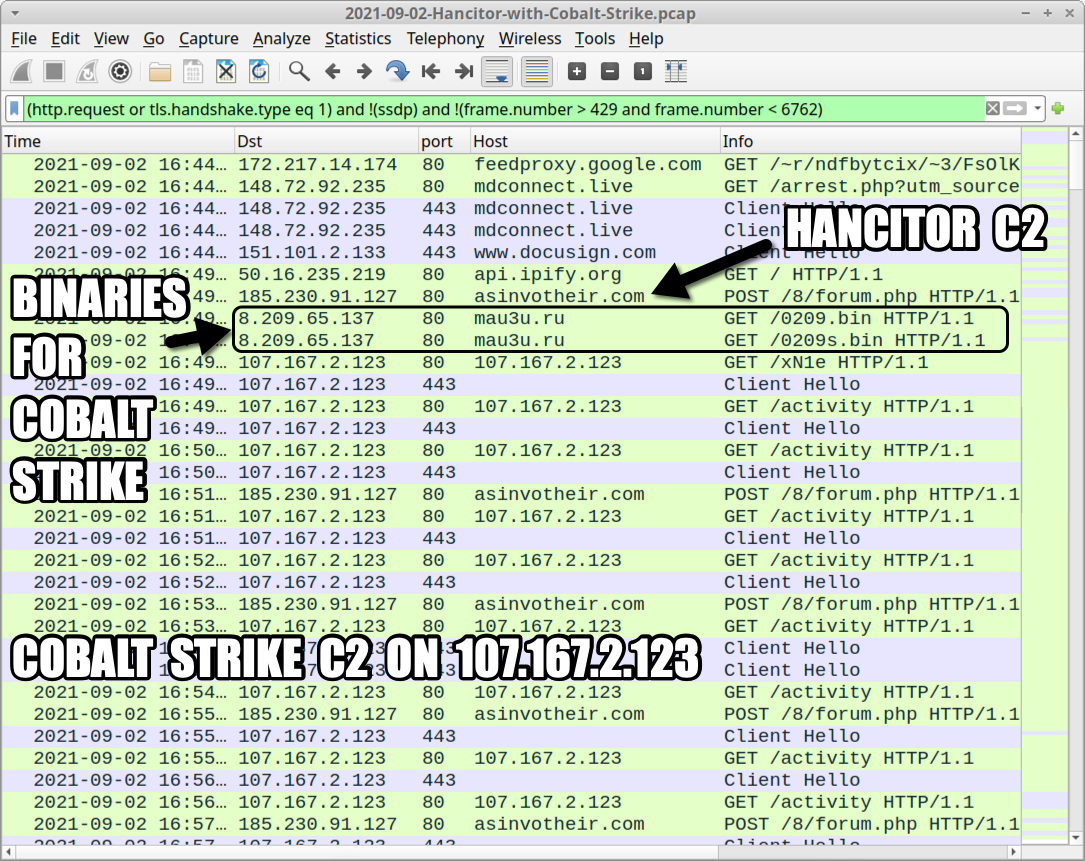The width and height of the screenshot is (1085, 861).
Task: Open the Analyze menu
Action: pyautogui.click(x=281, y=39)
